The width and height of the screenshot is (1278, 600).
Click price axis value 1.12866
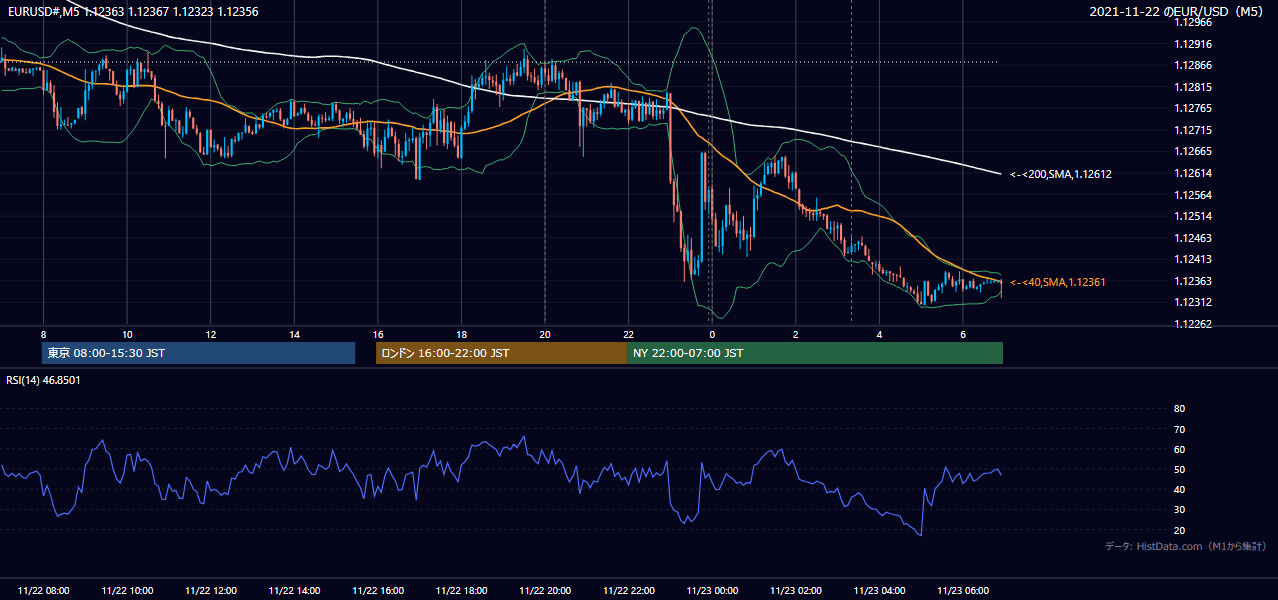(x=1193, y=65)
